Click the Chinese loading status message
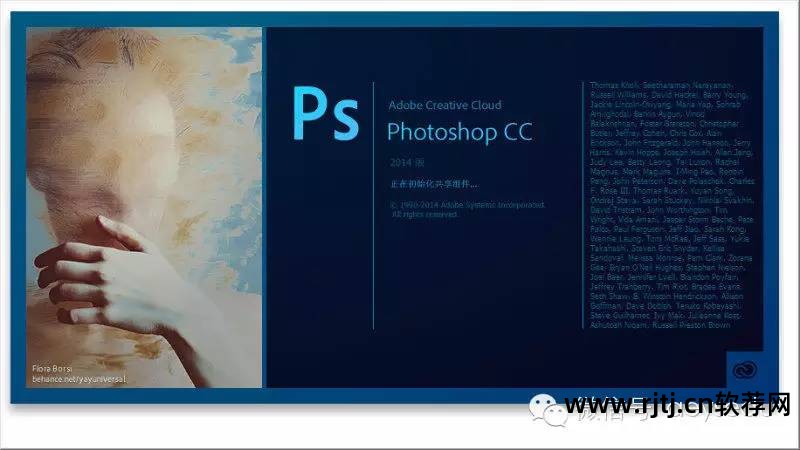Viewport: 800px width, 450px height. [x=434, y=184]
